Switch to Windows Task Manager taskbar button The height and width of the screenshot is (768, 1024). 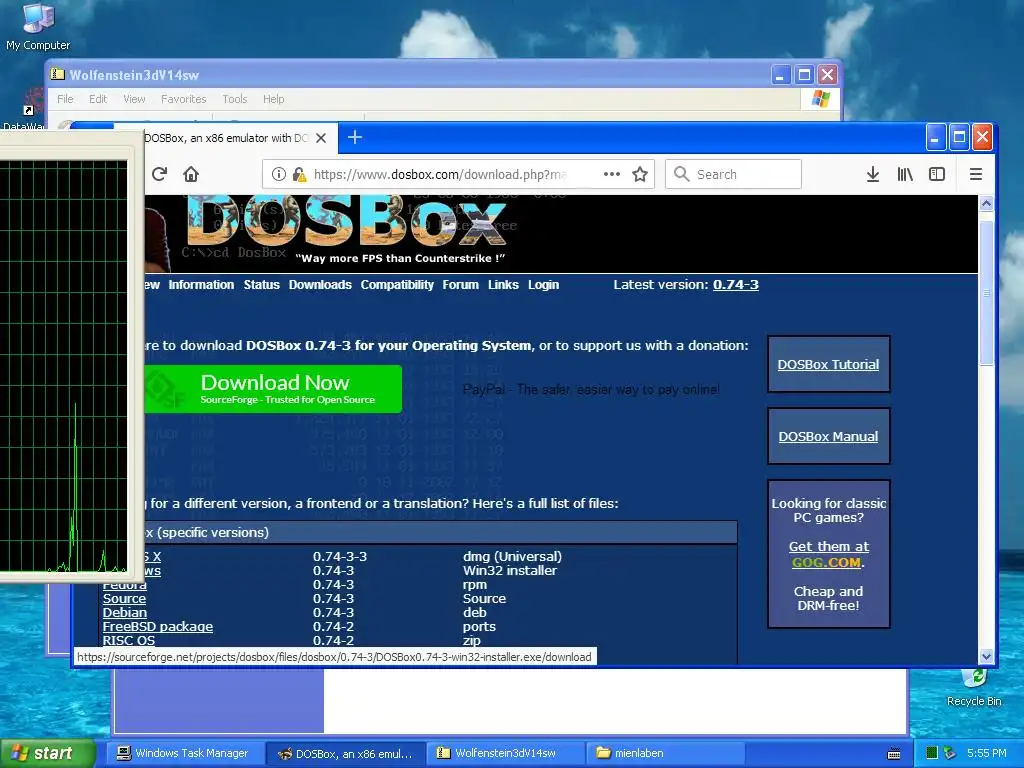184,753
